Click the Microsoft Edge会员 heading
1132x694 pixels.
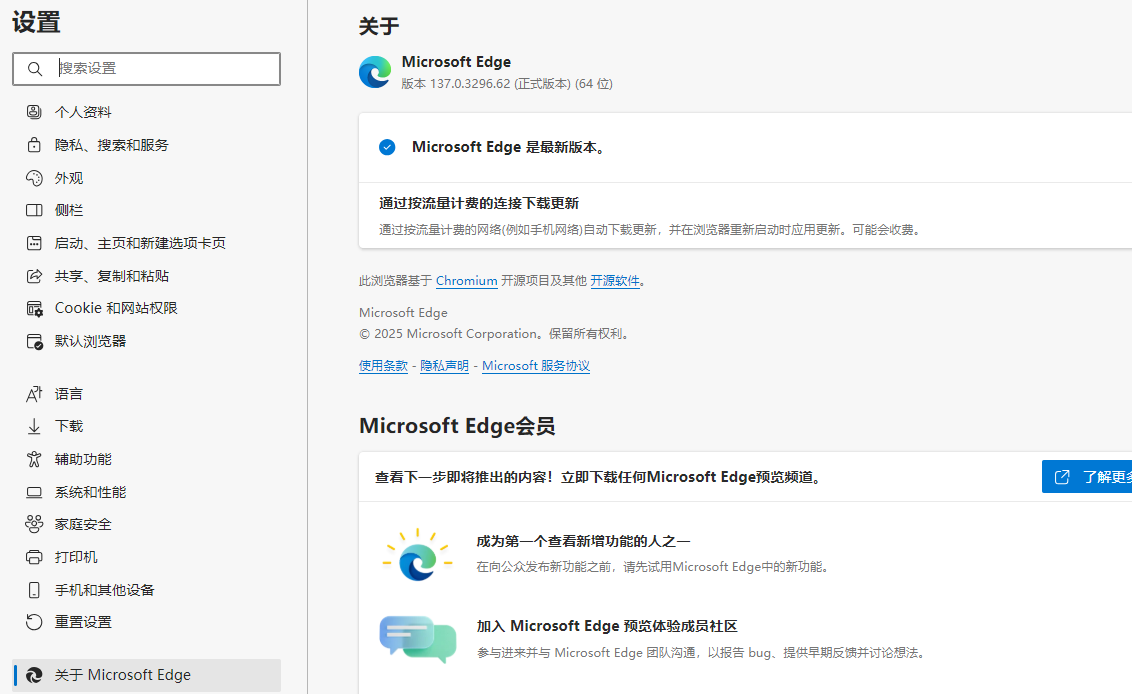457,426
